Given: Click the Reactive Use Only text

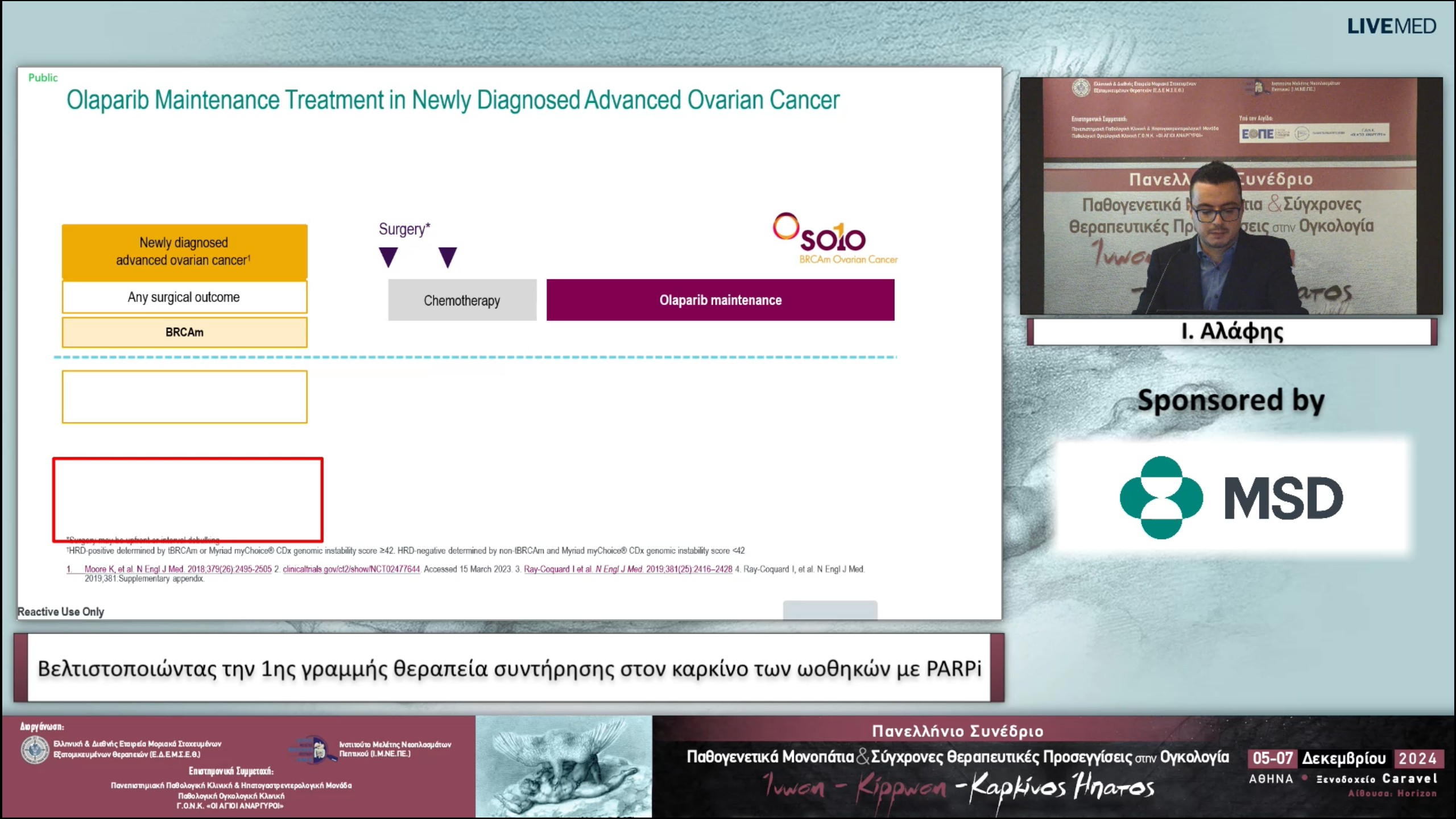Looking at the screenshot, I should (x=61, y=611).
